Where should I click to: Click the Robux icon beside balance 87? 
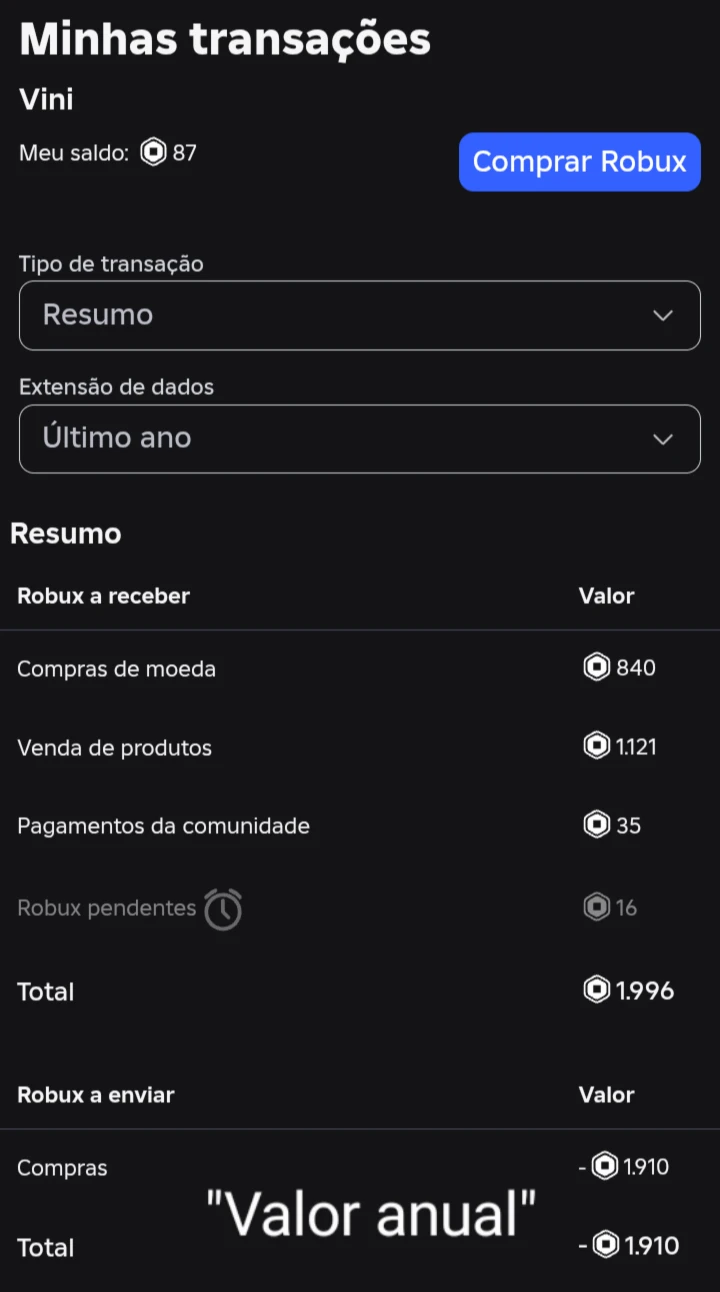153,153
